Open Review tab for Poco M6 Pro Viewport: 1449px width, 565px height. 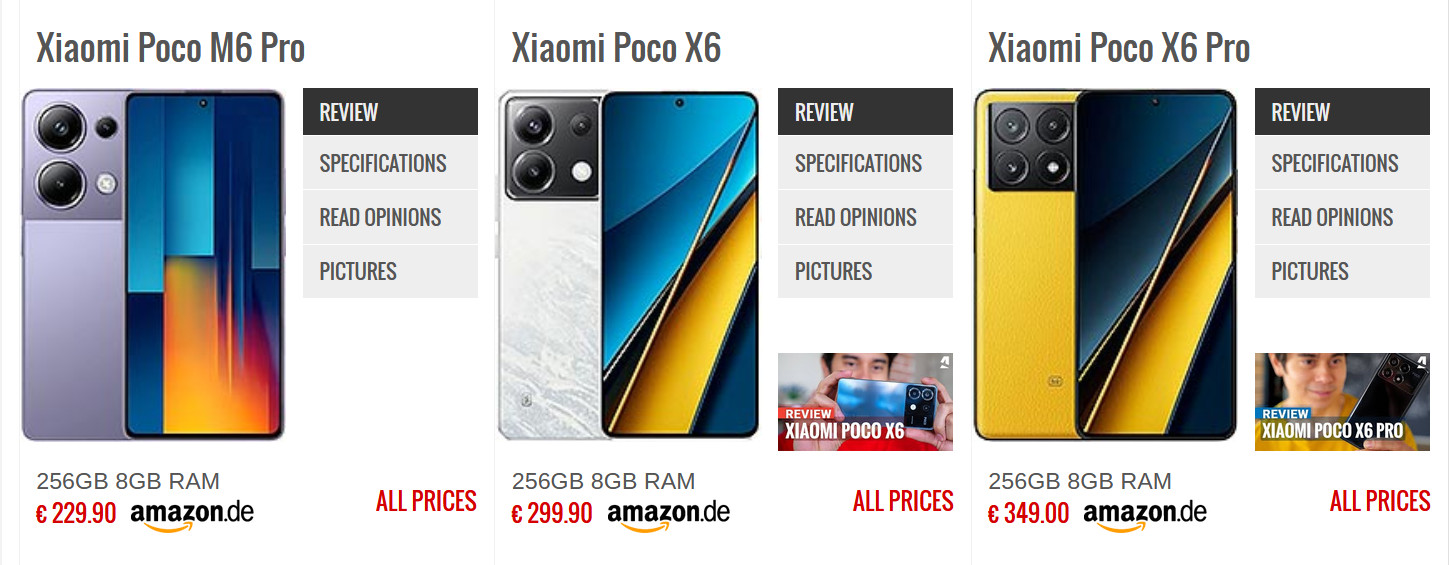[390, 112]
